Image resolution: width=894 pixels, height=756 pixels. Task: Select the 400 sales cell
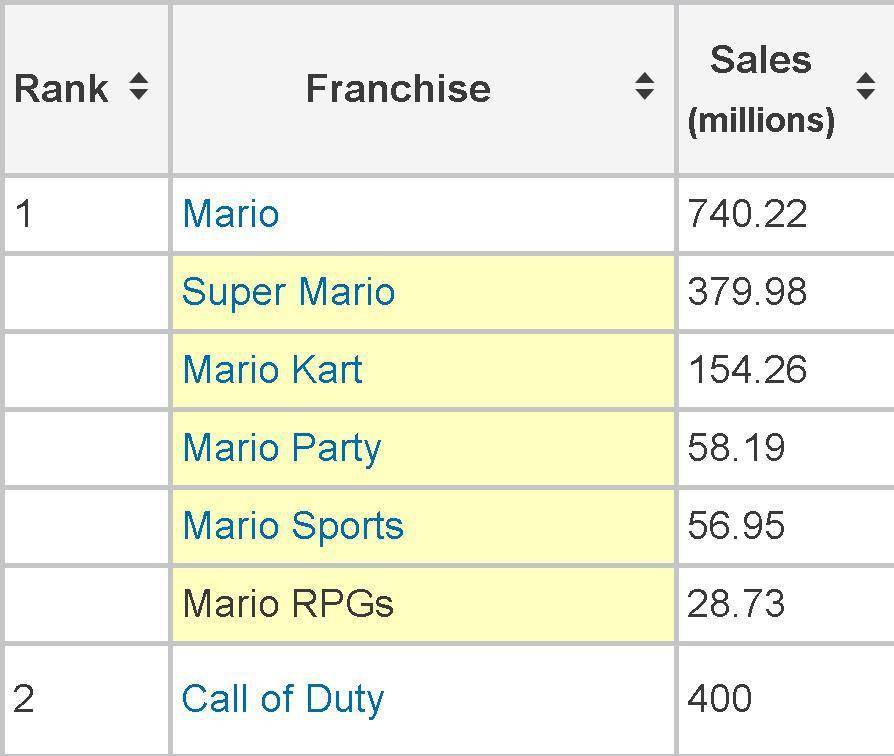(x=786, y=700)
